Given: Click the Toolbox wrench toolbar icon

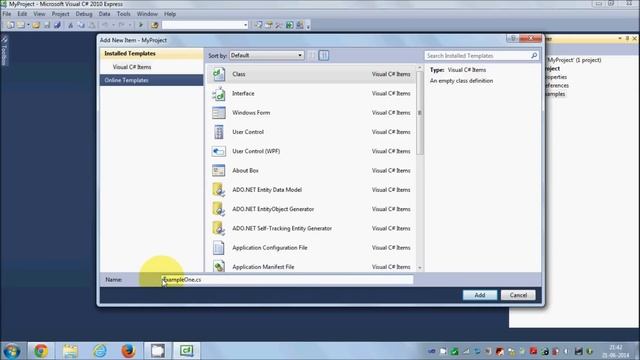Looking at the screenshot, I should tap(279, 25).
